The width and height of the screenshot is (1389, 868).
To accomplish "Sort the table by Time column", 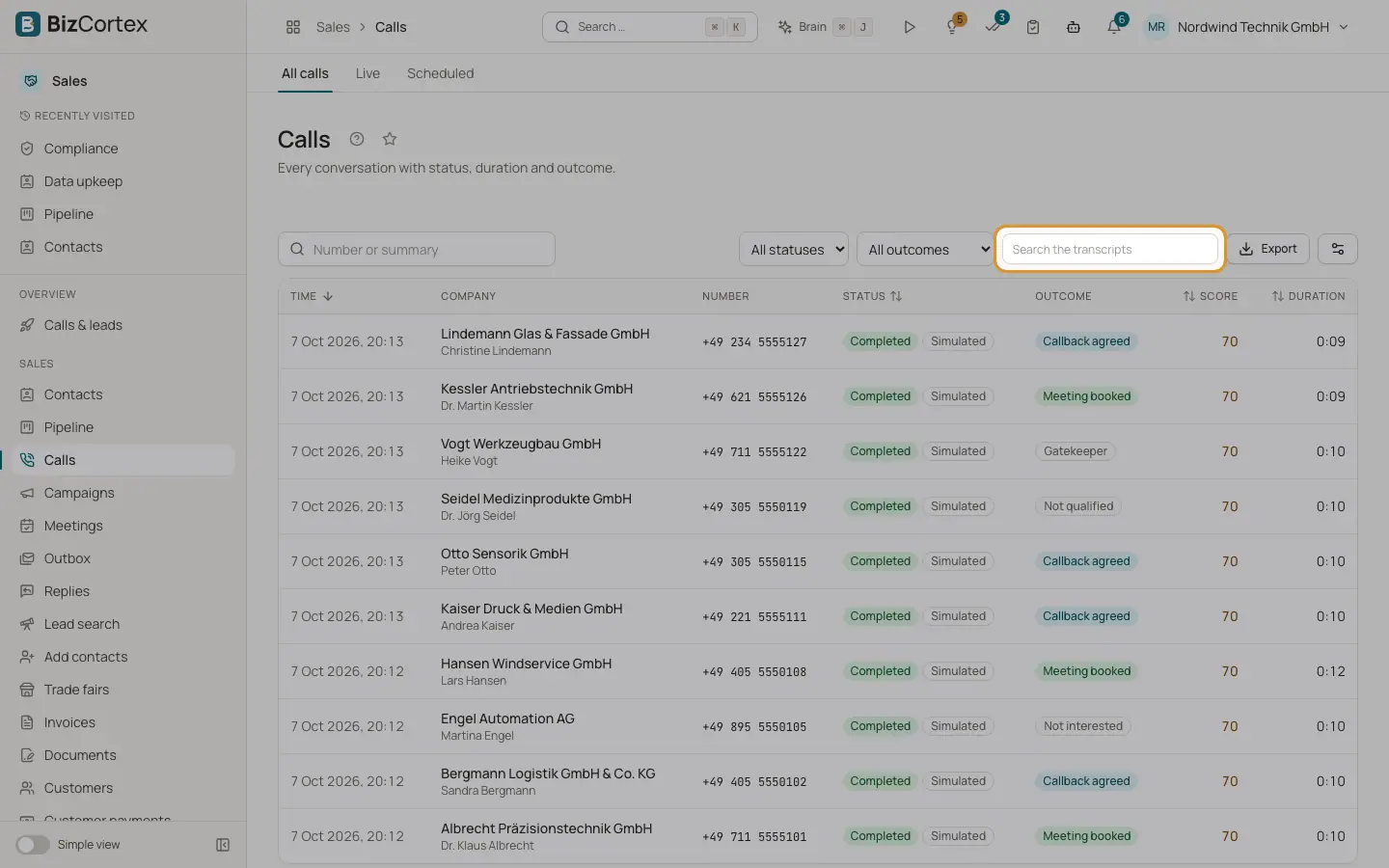I will [x=312, y=296].
